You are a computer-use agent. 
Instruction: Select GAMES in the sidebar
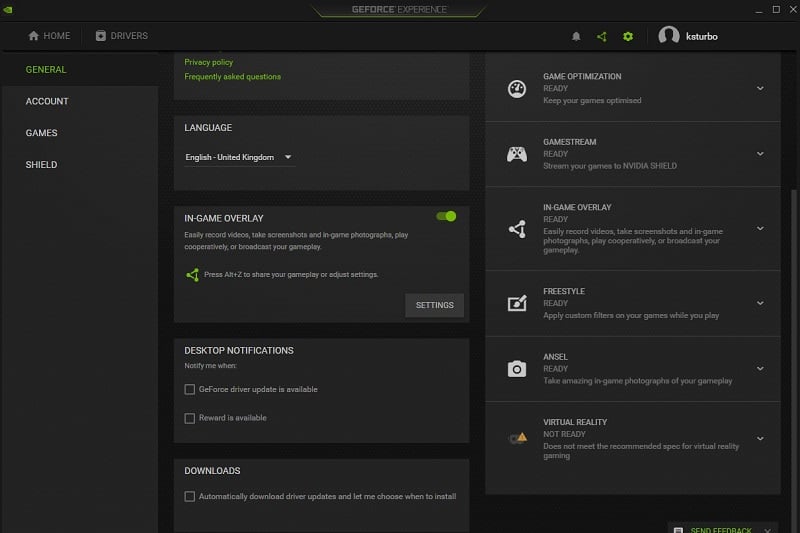pos(41,133)
